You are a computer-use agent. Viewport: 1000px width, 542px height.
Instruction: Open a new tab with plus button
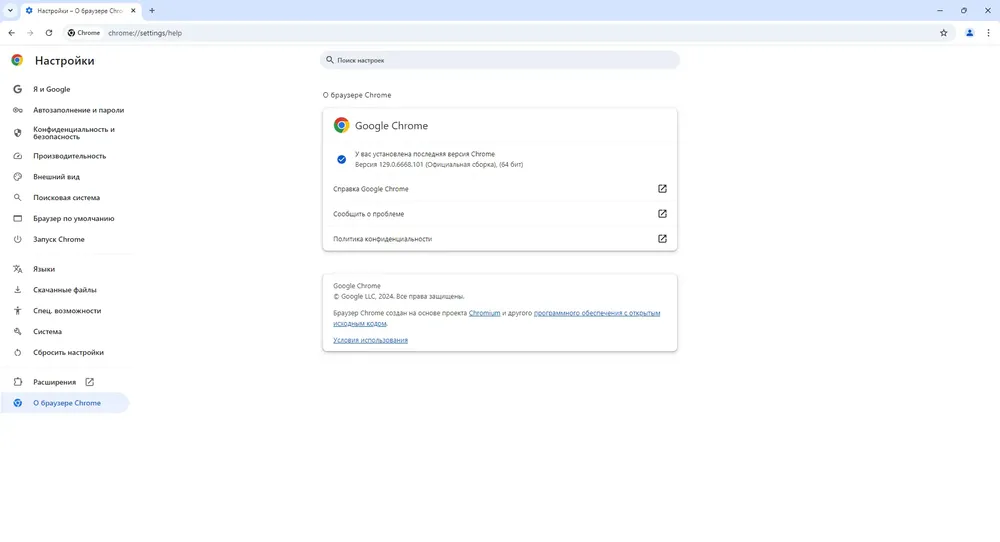click(152, 10)
